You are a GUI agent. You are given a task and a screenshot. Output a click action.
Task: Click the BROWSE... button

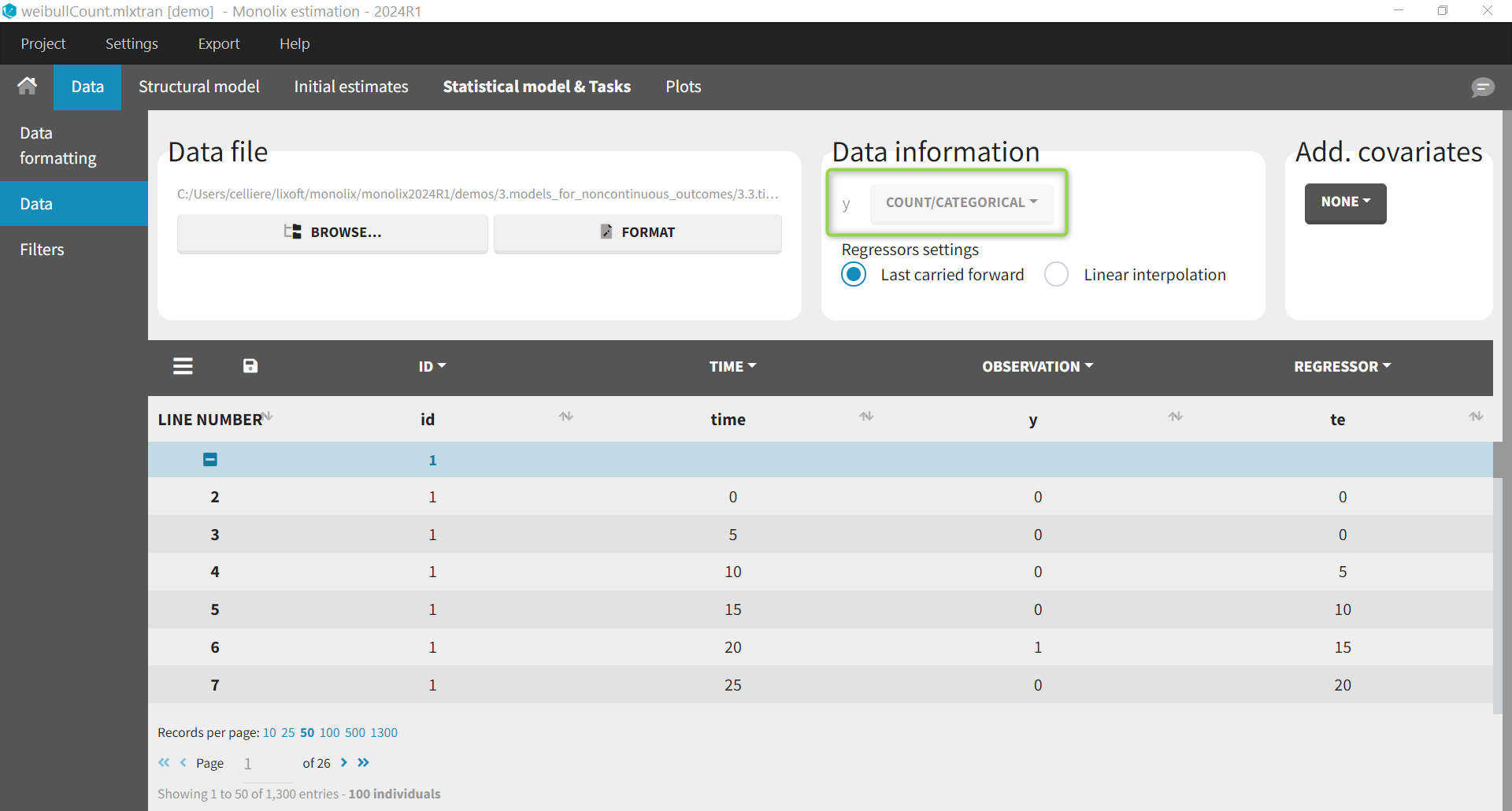point(332,232)
